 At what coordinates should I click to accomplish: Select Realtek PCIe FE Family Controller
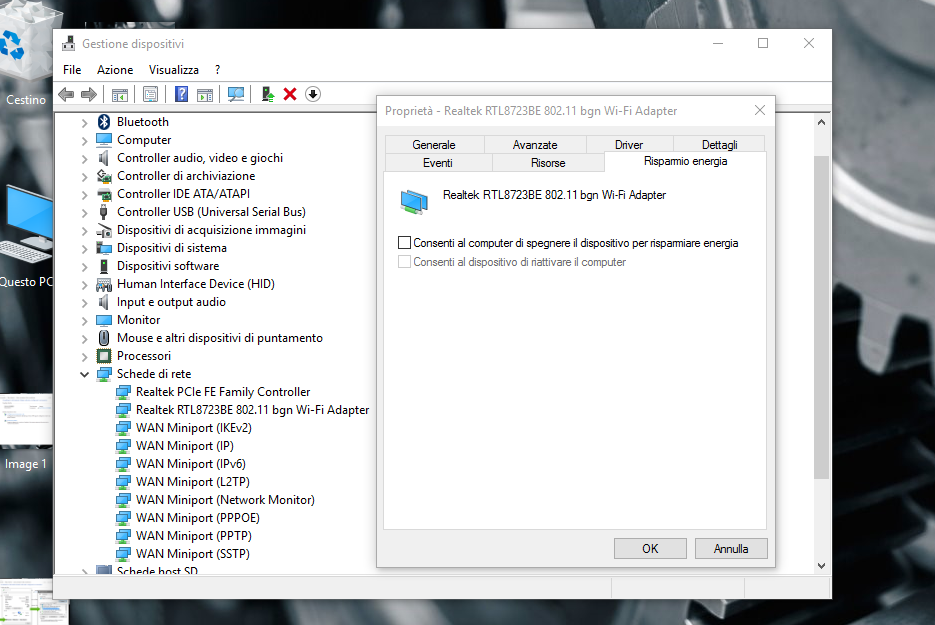[223, 392]
